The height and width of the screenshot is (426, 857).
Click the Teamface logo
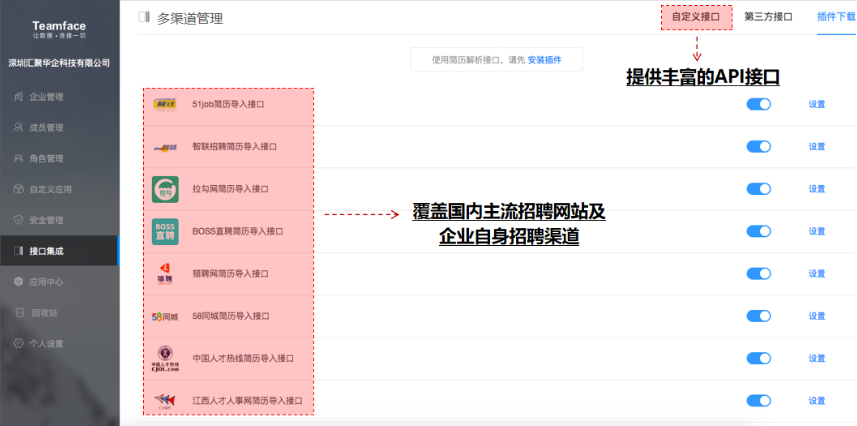[x=59, y=29]
